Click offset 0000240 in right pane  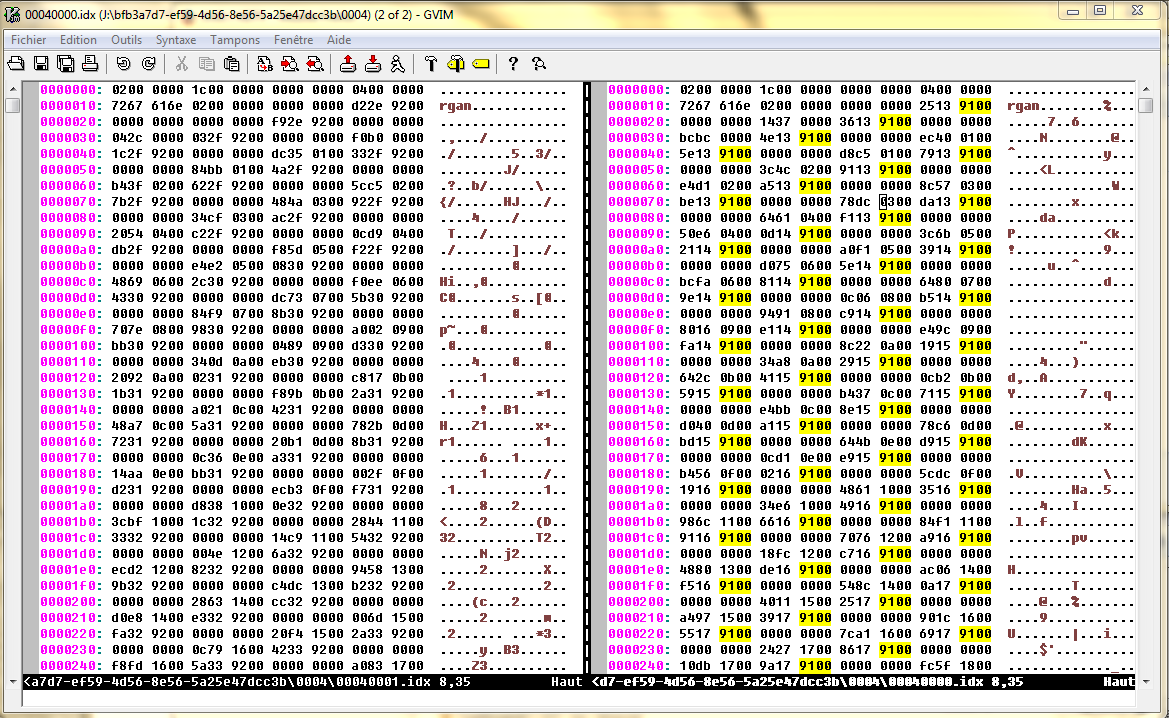(637, 666)
